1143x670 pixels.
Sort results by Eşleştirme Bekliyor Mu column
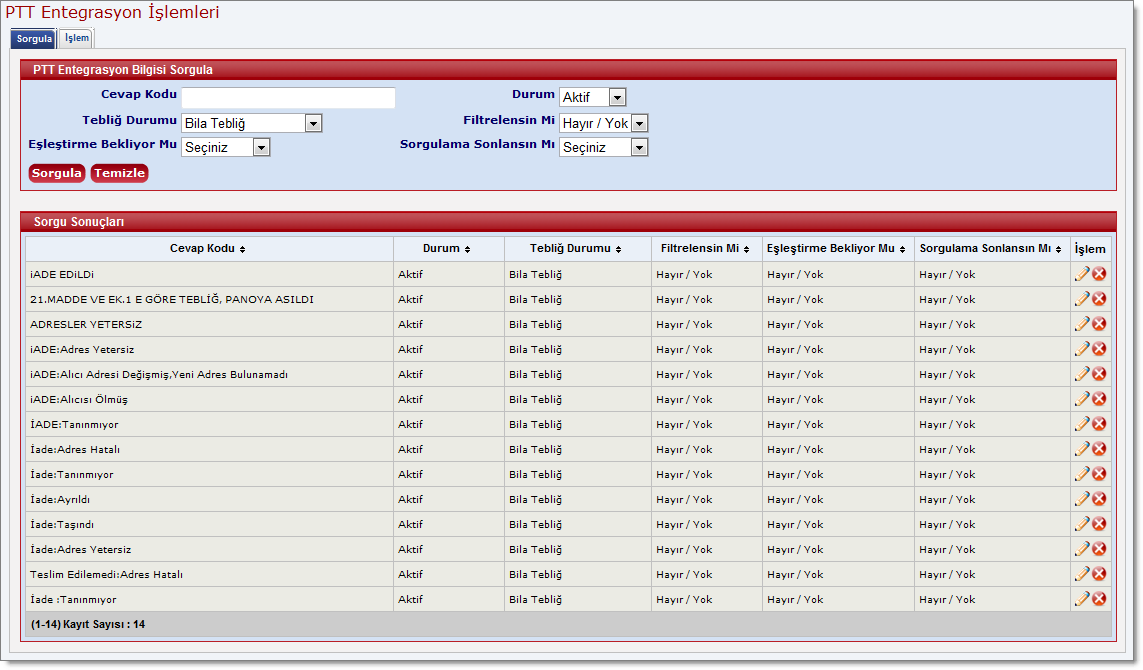[x=835, y=249]
